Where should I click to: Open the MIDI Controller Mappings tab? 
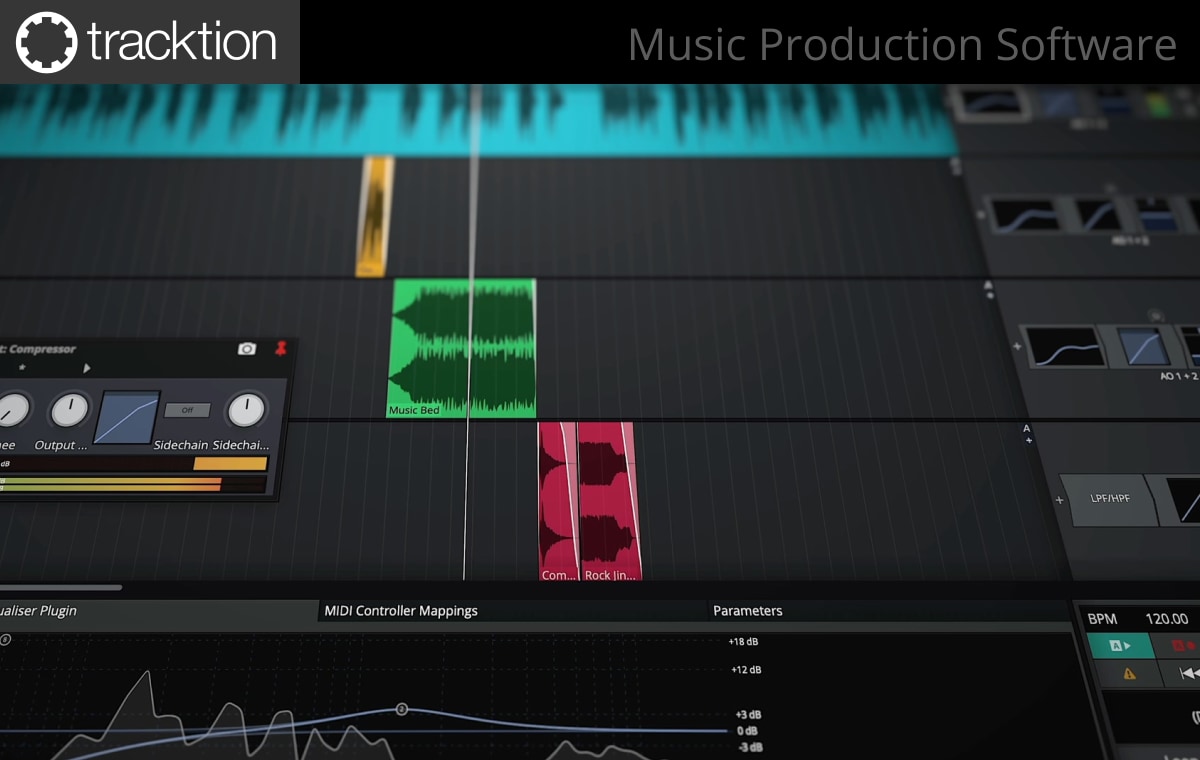click(x=401, y=611)
